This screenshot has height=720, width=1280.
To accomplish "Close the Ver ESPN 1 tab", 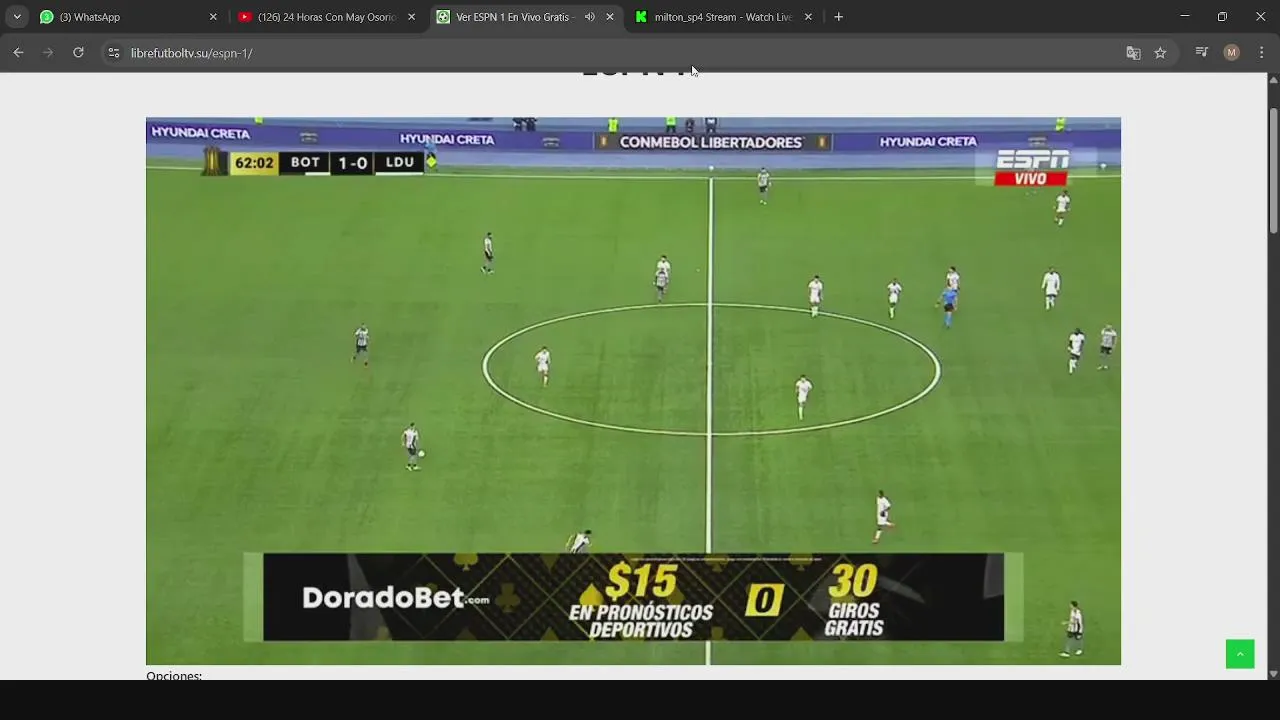I will (x=610, y=17).
